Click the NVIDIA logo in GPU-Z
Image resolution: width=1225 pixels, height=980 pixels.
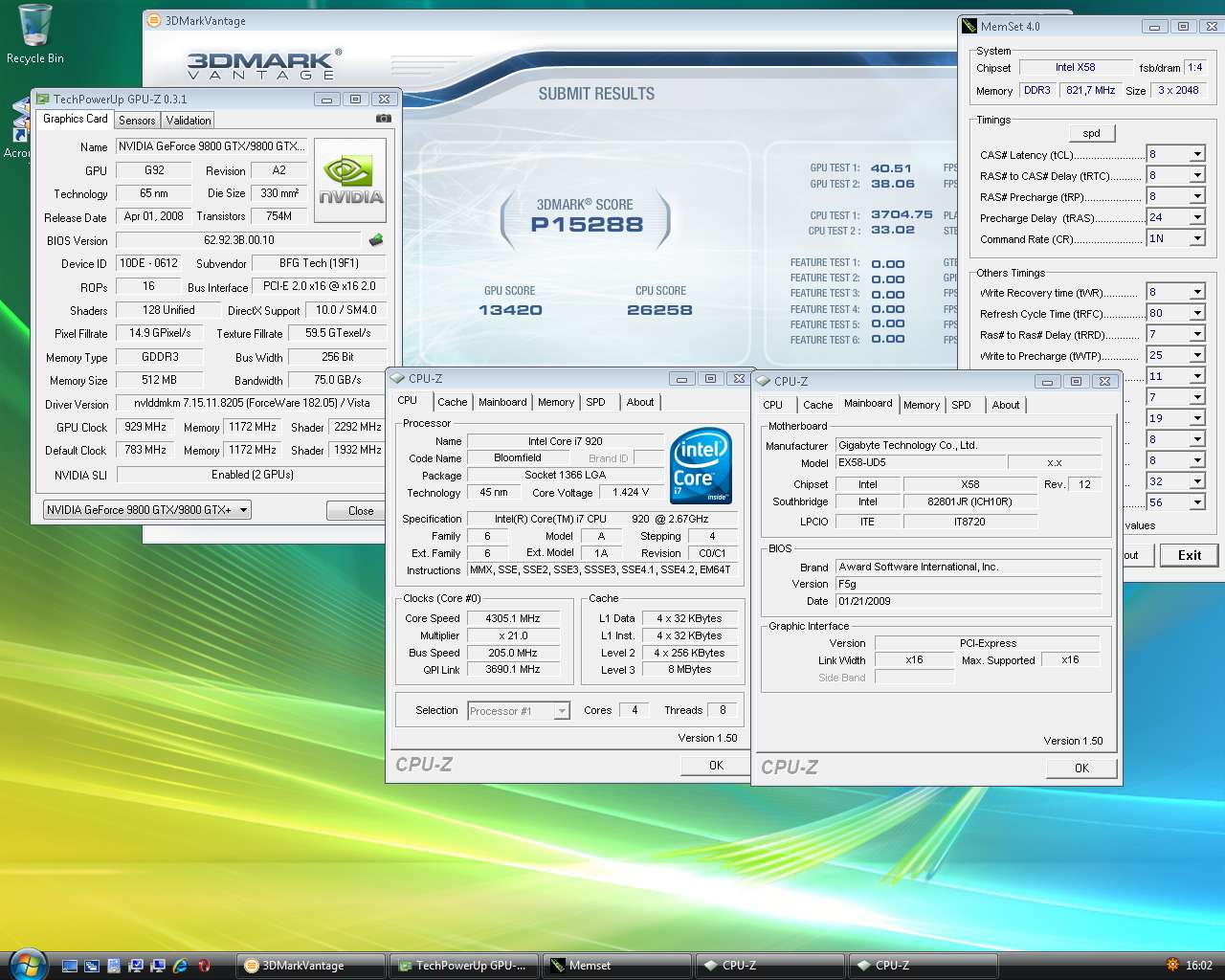point(350,181)
